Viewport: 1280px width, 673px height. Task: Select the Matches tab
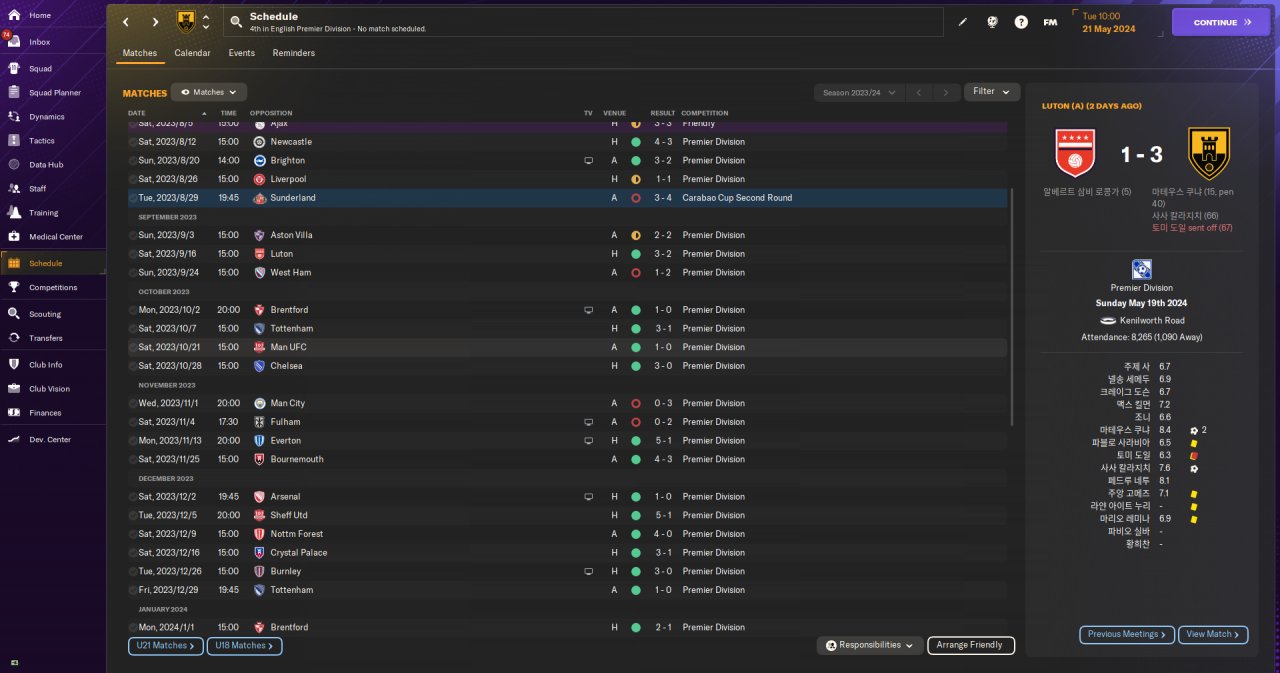coord(140,53)
